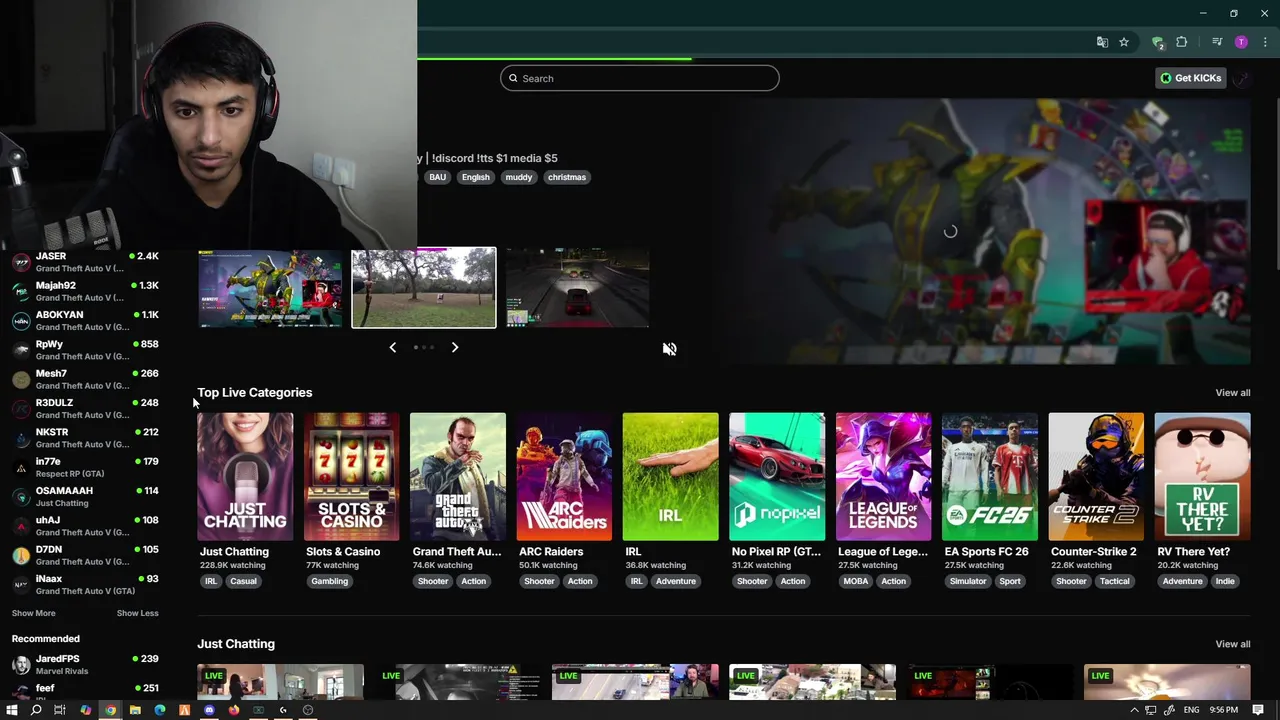Open RpWy's channel in the sidebar
The image size is (1280, 720).
[85, 350]
